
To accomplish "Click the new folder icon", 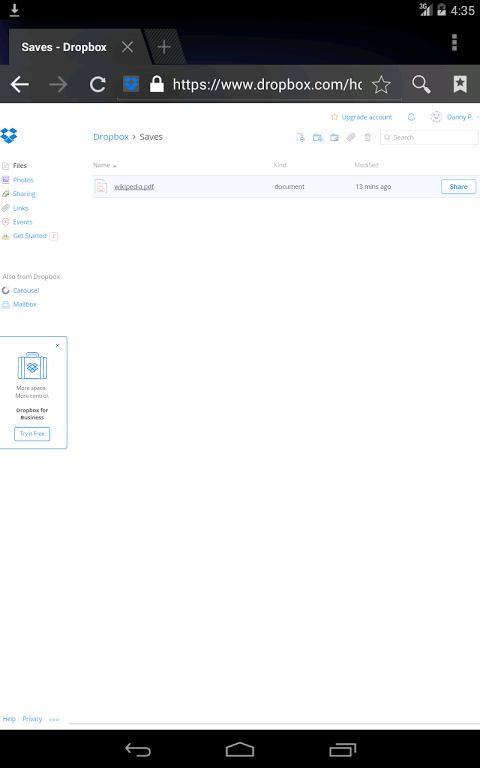I will click(317, 138).
